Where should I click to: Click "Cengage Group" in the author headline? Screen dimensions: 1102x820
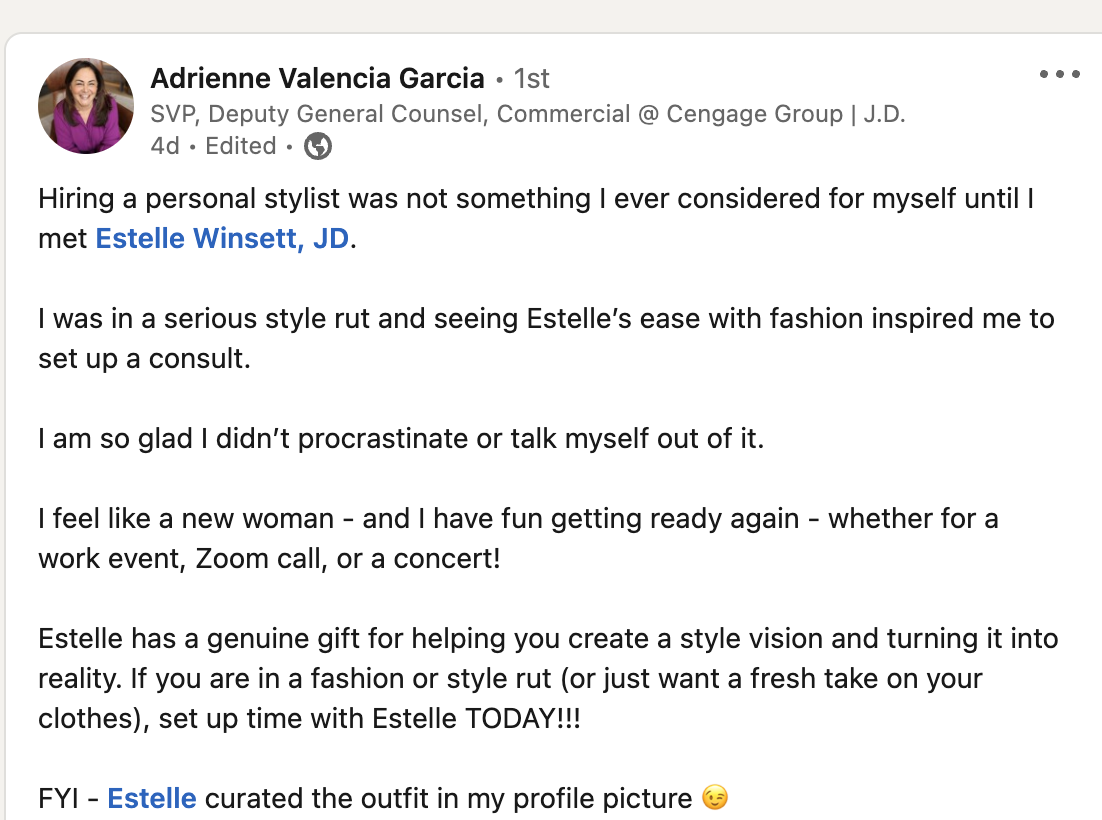click(754, 113)
